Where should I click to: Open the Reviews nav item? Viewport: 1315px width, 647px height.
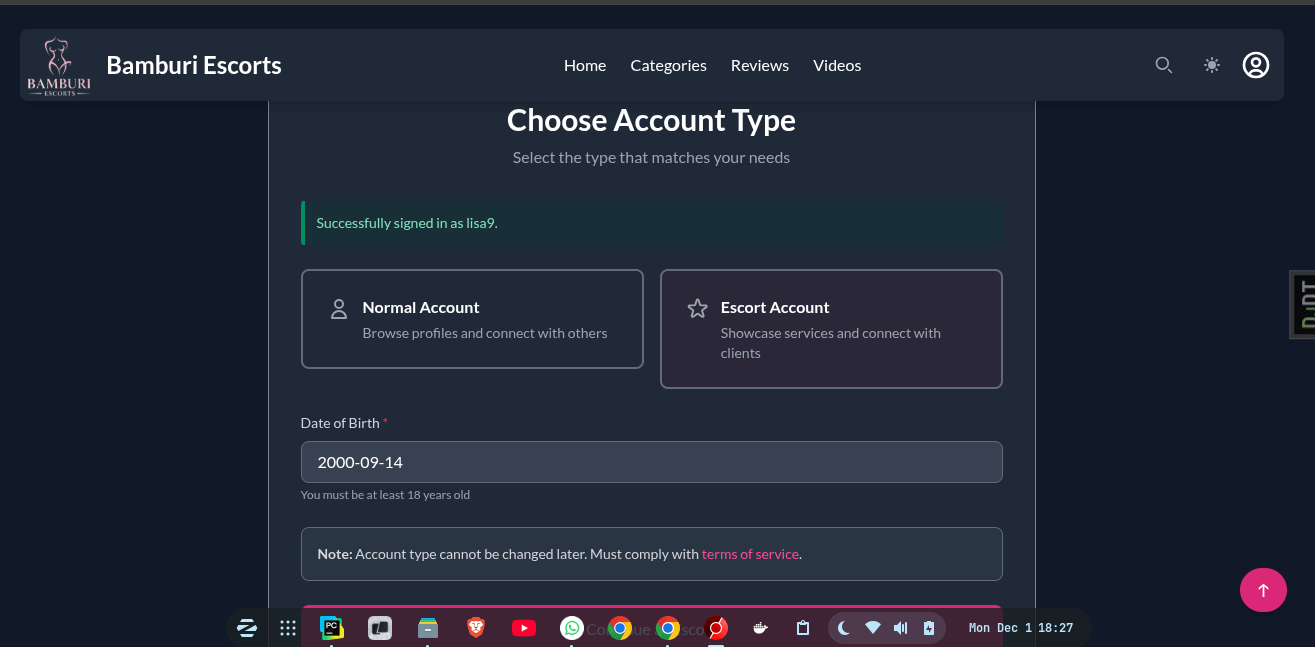(x=760, y=65)
